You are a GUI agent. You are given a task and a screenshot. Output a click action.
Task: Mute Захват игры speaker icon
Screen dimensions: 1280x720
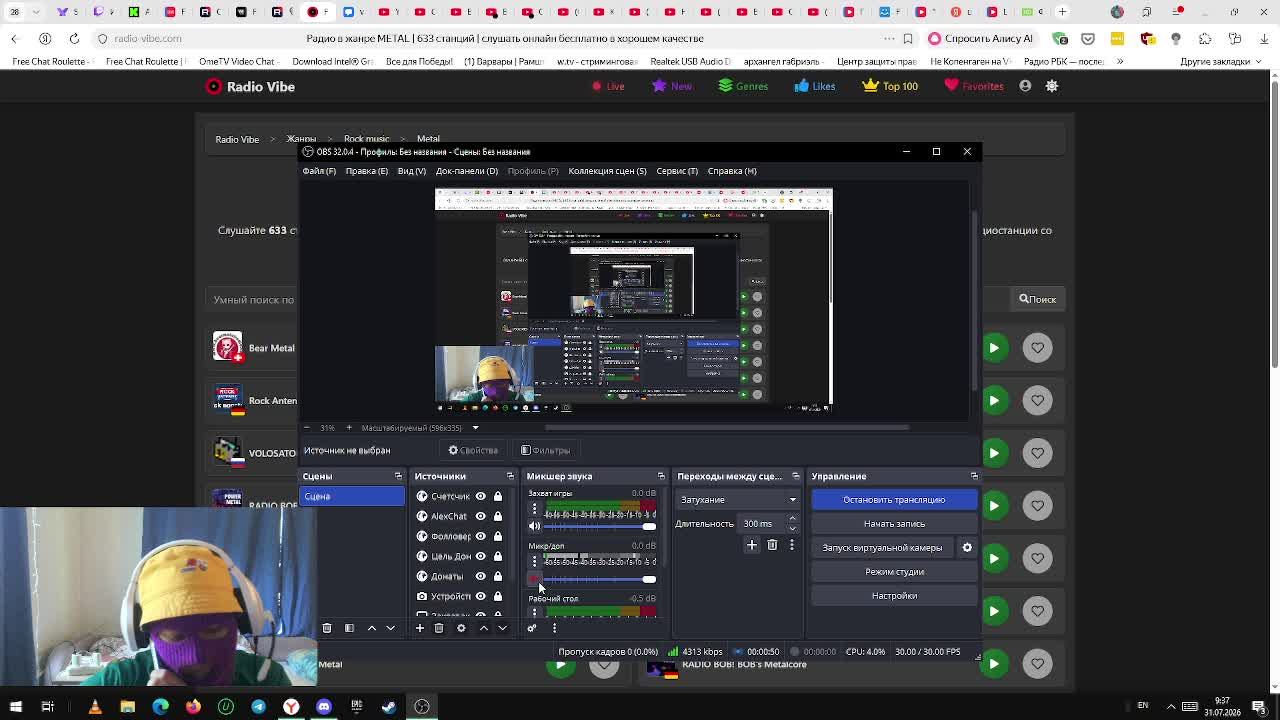(534, 526)
